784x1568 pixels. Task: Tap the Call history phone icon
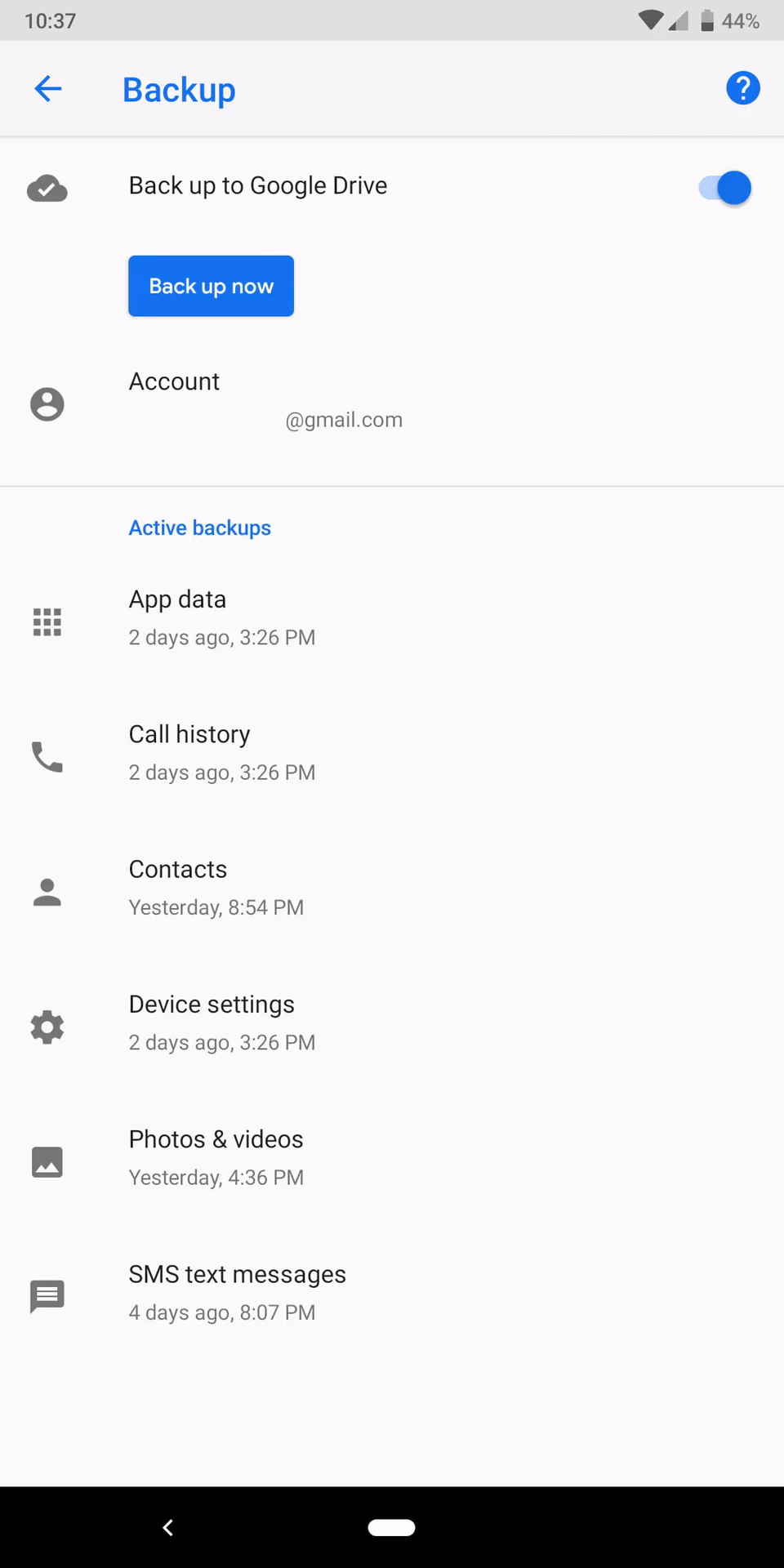pos(47,757)
